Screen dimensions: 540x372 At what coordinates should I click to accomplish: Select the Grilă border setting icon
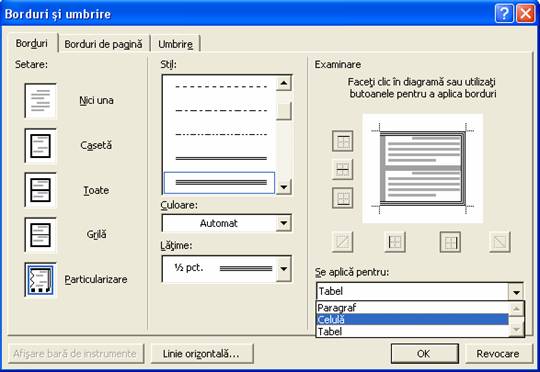pos(40,235)
